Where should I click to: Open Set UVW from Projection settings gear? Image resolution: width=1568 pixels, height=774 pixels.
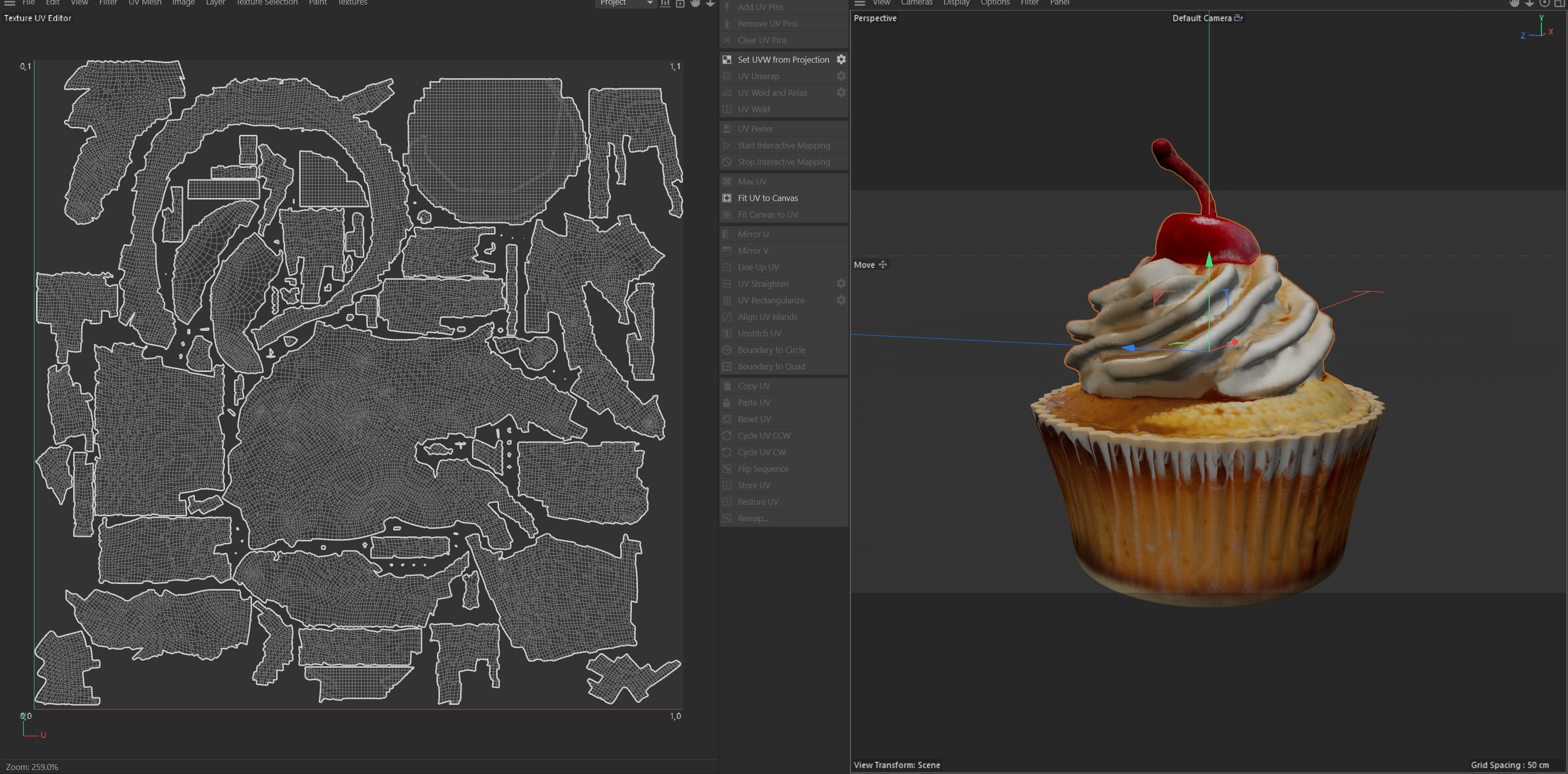[840, 60]
